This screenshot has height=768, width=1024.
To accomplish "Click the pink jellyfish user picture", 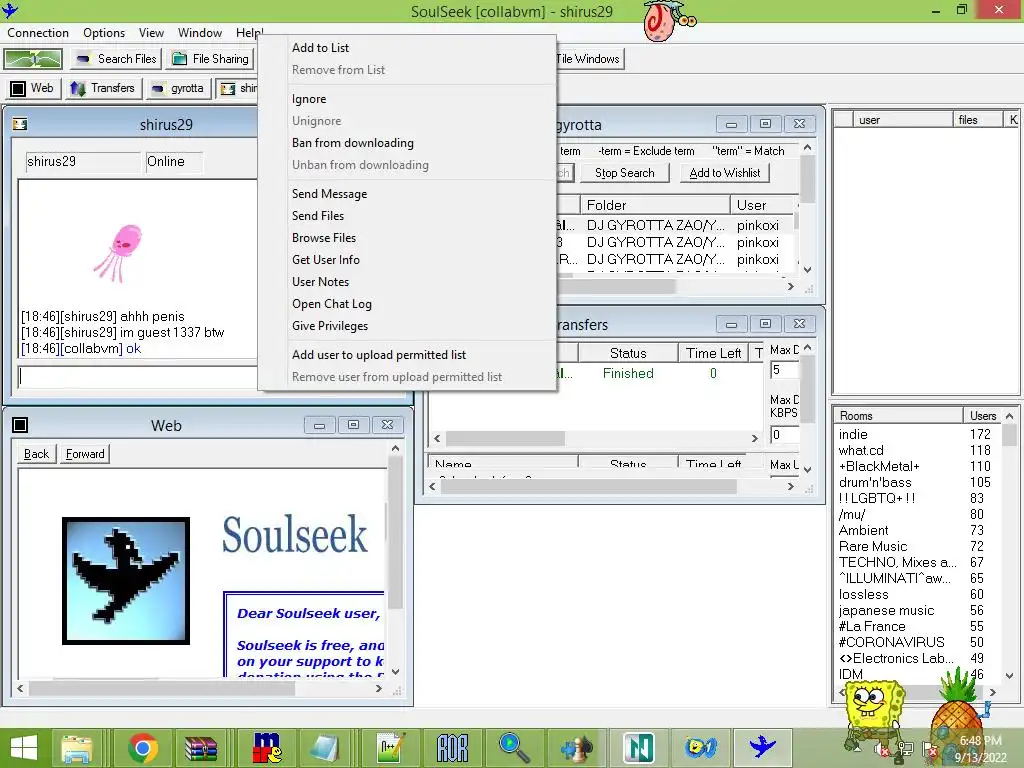I will pos(120,253).
